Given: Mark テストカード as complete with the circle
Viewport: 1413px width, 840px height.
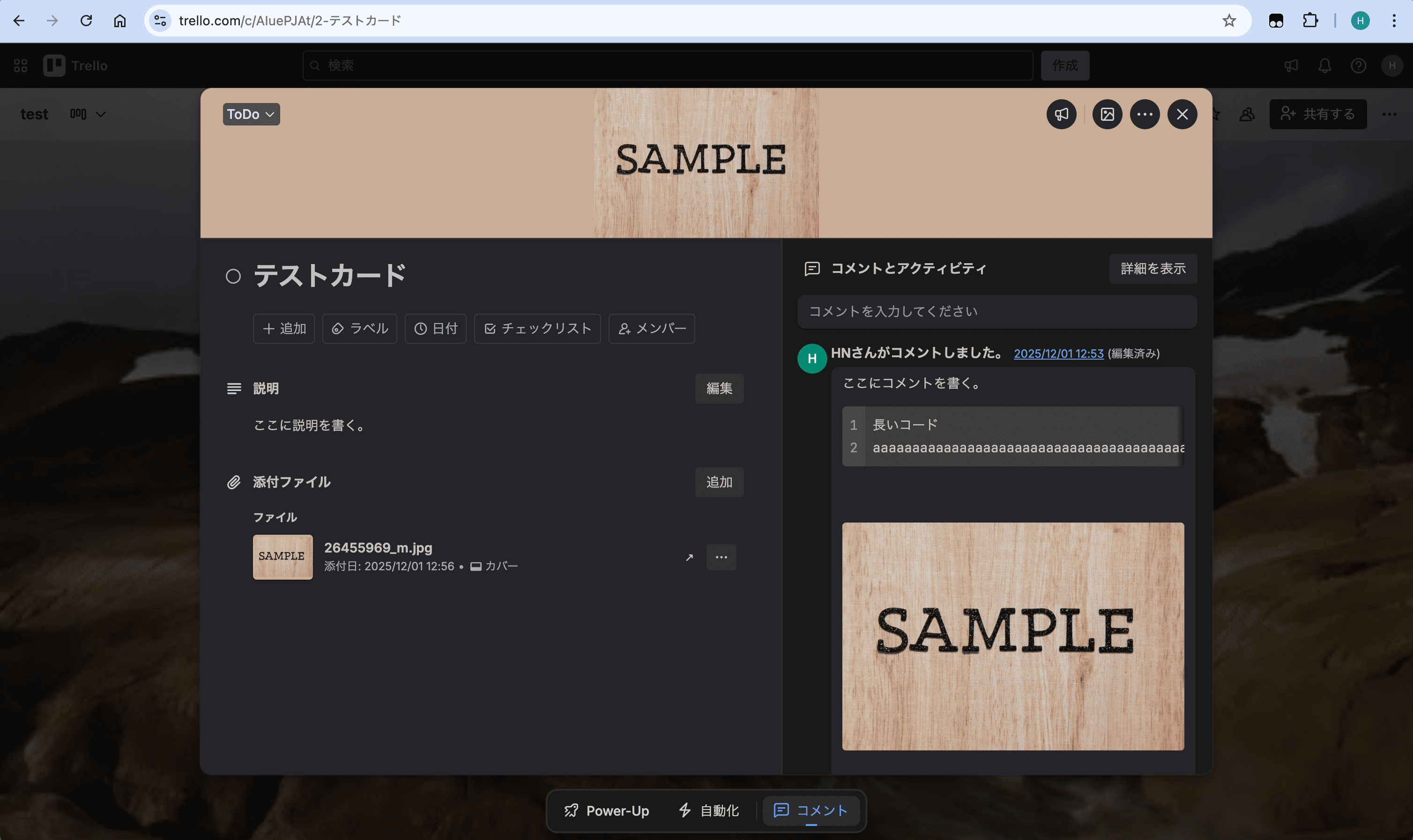Looking at the screenshot, I should (x=233, y=276).
